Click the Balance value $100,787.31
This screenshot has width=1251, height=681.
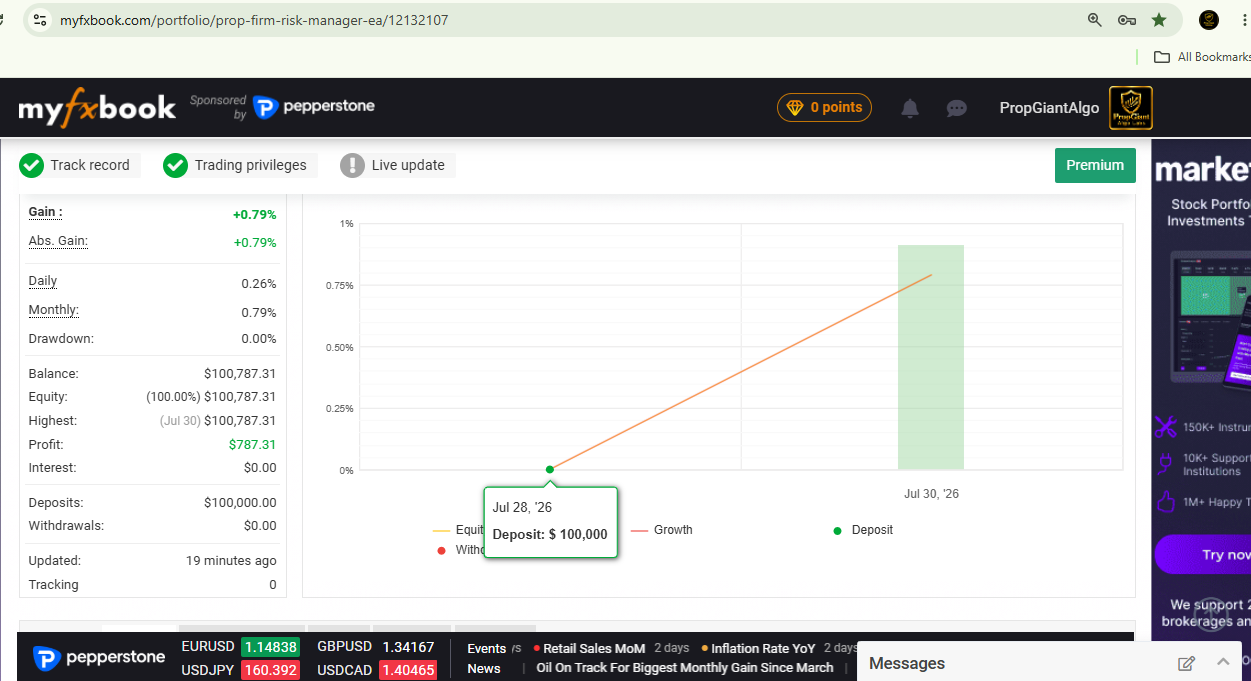(240, 374)
